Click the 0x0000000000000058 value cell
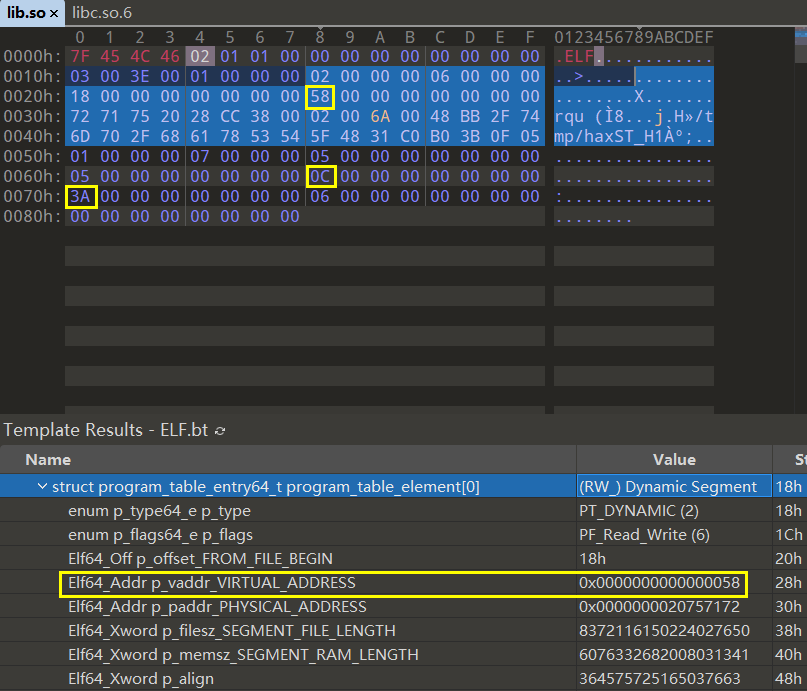This screenshot has height=691, width=807. pyautogui.click(x=658, y=583)
